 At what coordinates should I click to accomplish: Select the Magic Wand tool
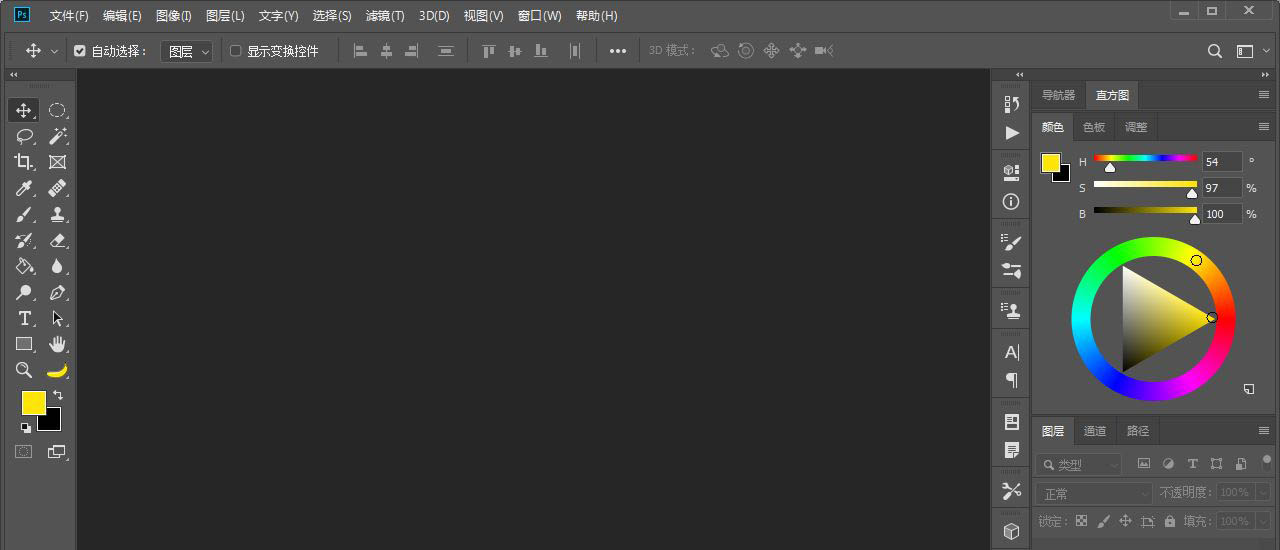pyautogui.click(x=57, y=136)
